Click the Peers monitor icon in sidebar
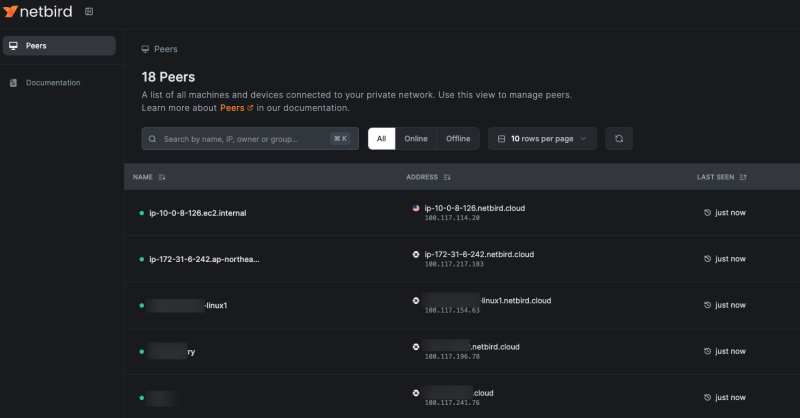Screen dimensions: 800x418 13,46
